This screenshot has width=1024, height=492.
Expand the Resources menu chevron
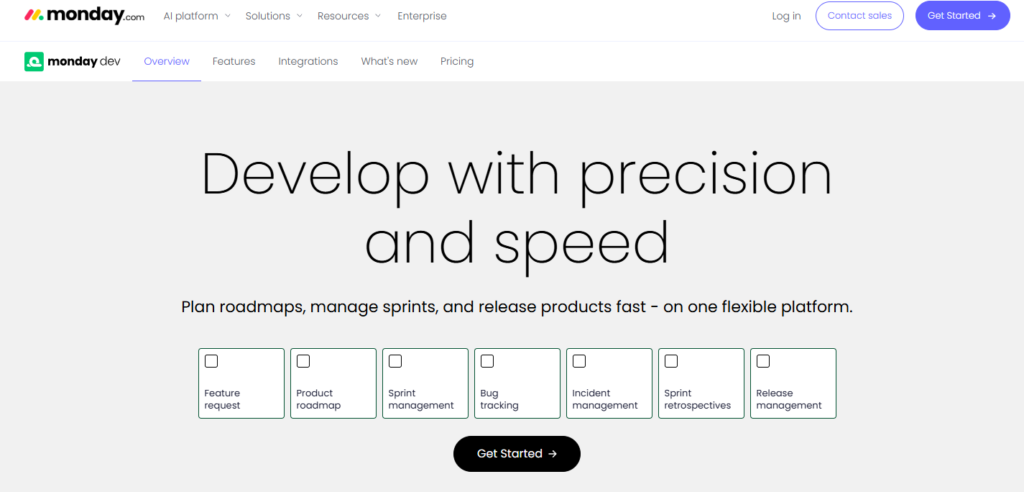[x=378, y=16]
